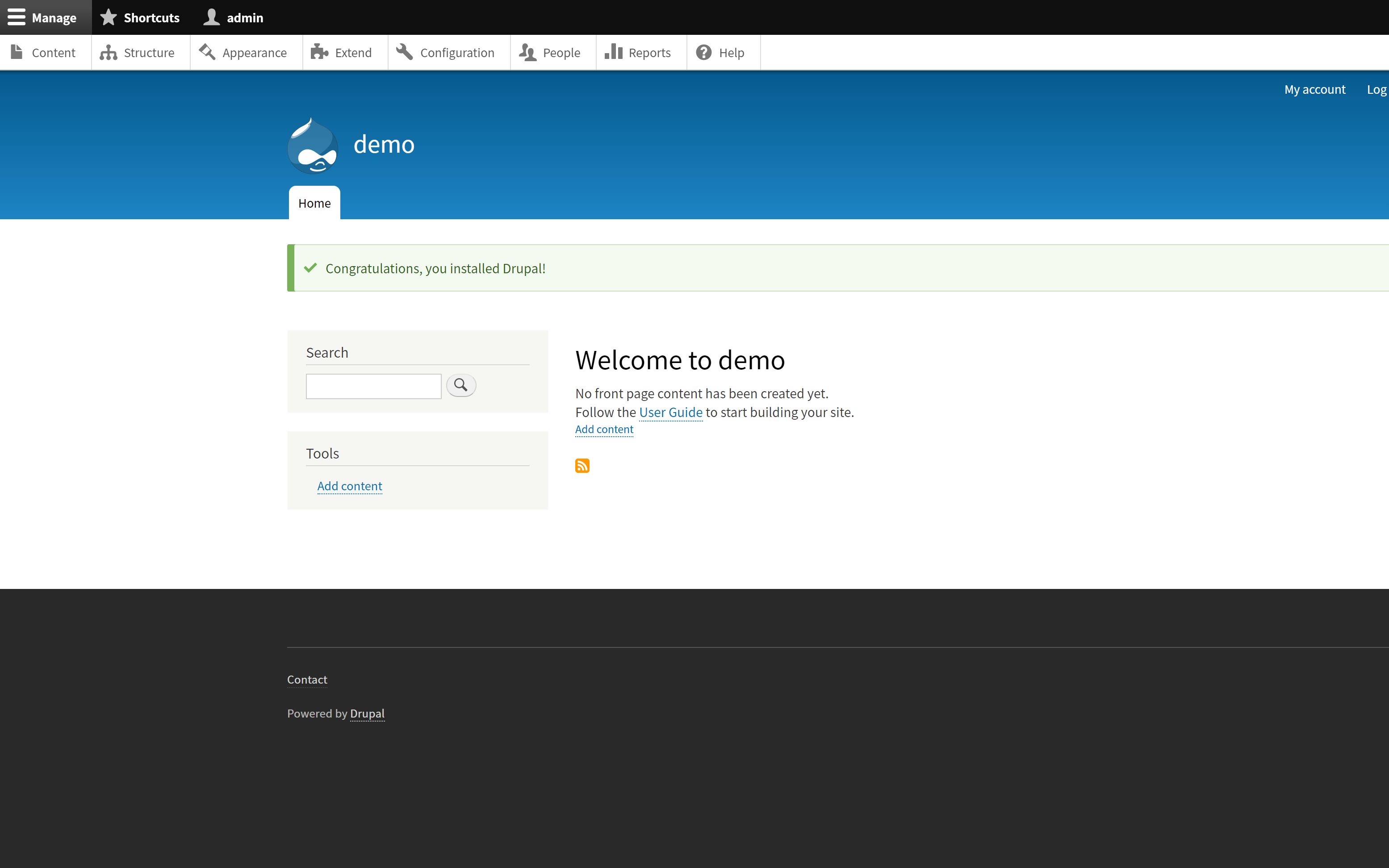Open the My account link
Viewport: 1389px width, 868px height.
(1315, 90)
